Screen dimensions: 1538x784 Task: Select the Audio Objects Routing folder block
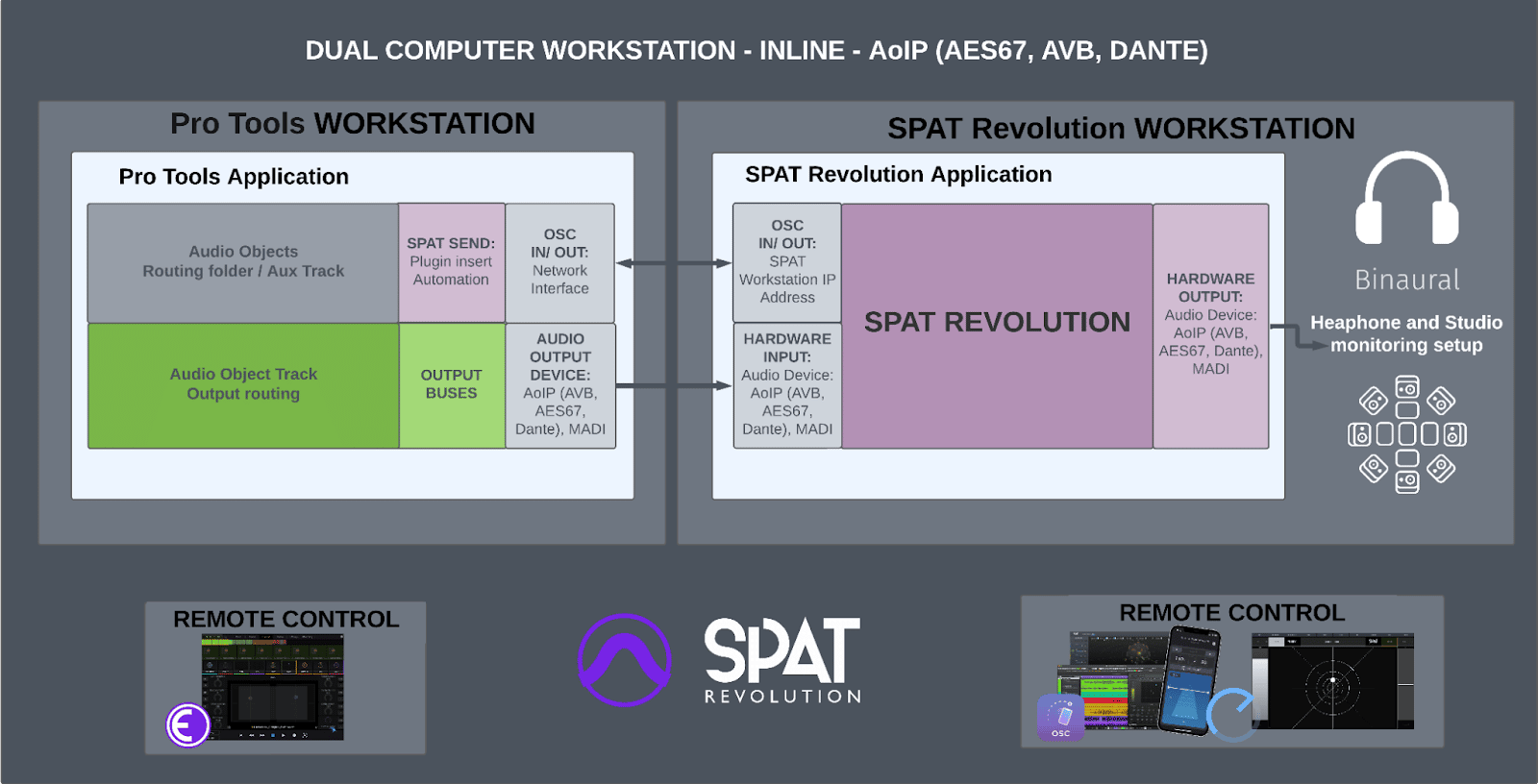[243, 262]
